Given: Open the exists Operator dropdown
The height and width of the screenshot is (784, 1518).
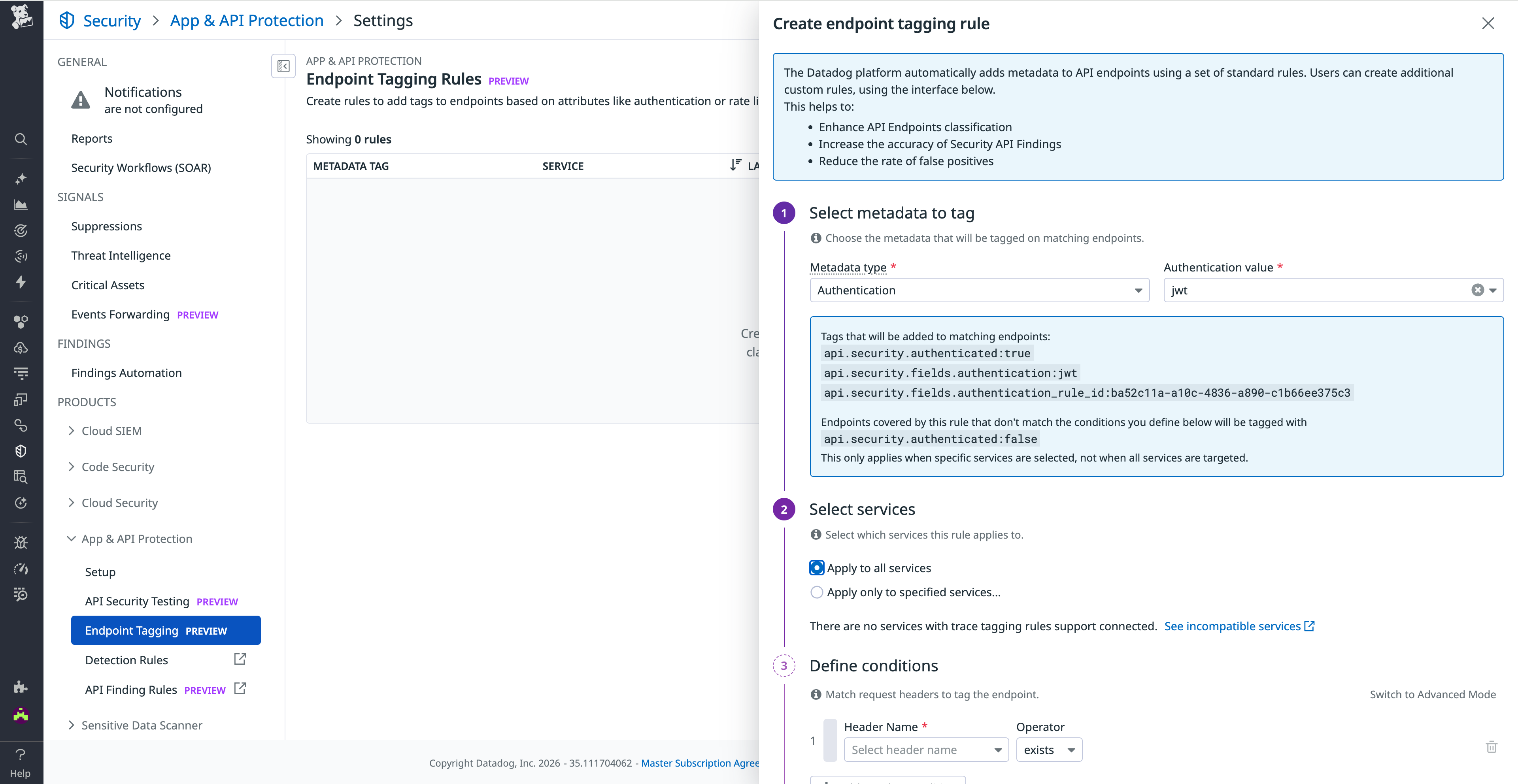Looking at the screenshot, I should [x=1049, y=750].
